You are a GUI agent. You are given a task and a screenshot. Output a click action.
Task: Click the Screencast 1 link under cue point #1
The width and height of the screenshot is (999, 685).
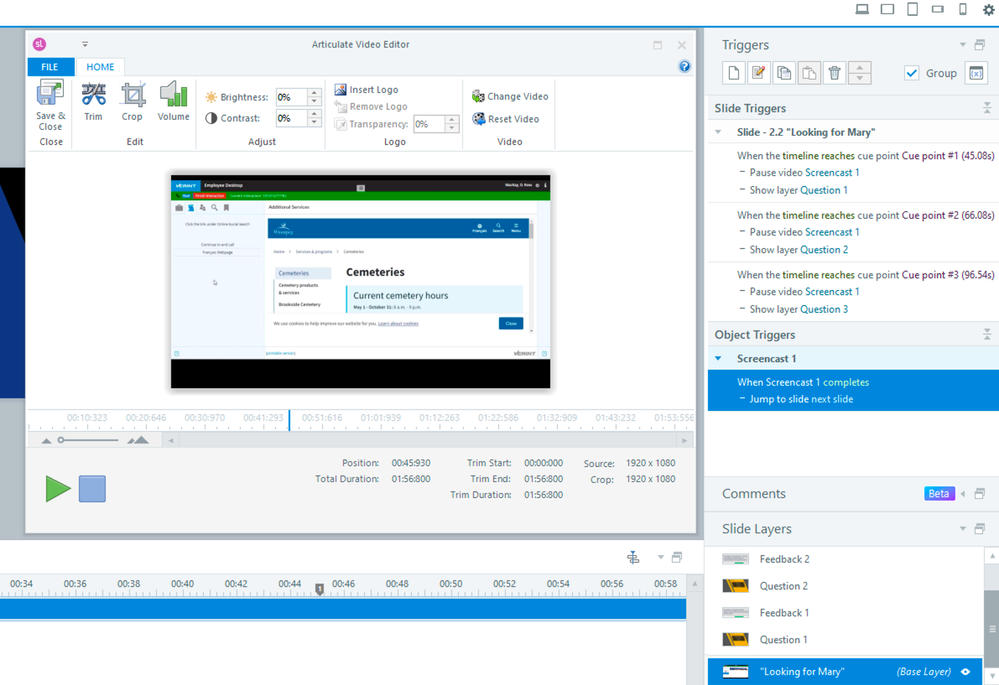tap(832, 173)
